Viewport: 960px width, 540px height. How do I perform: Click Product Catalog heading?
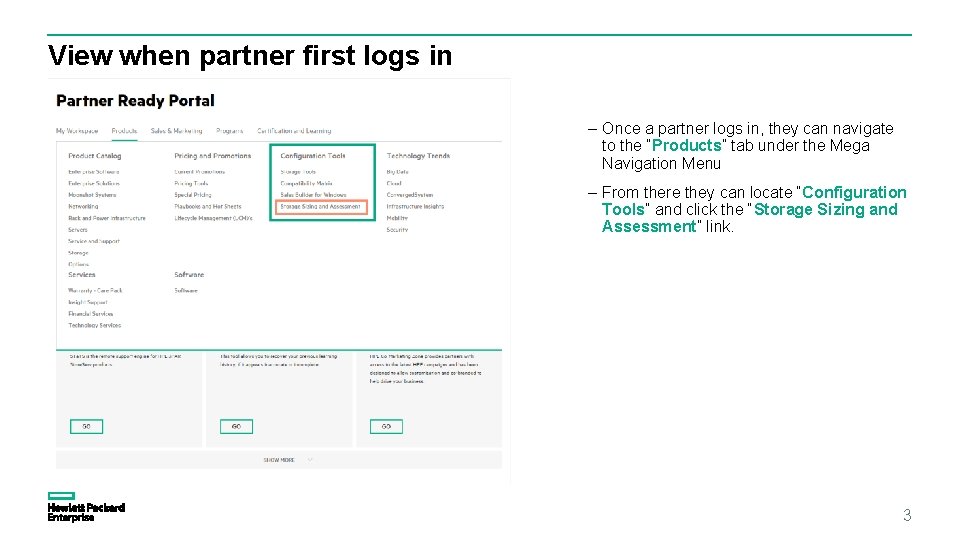(94, 156)
